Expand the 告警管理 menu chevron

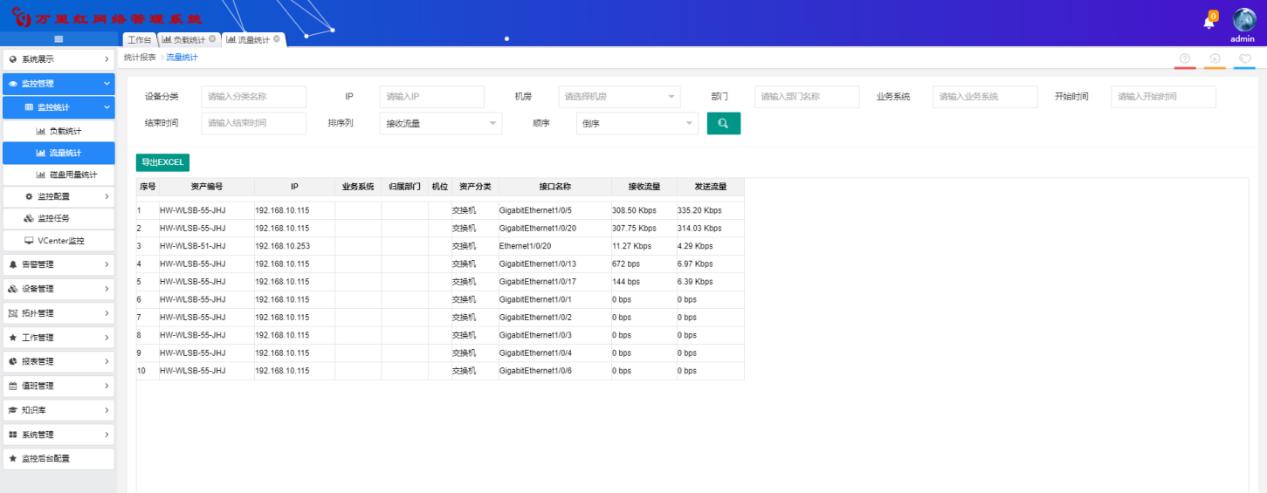click(x=106, y=265)
